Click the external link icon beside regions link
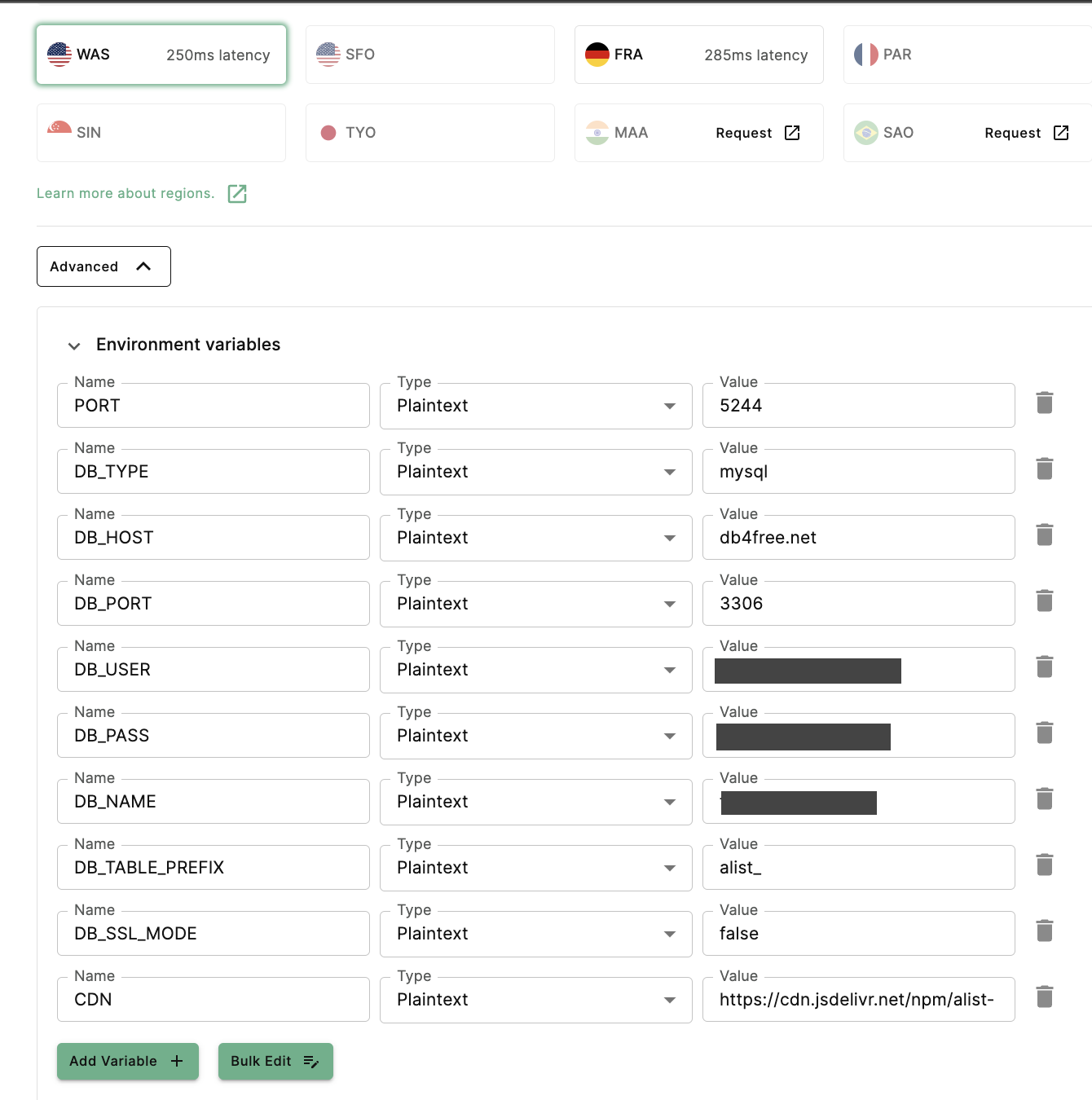 237,193
